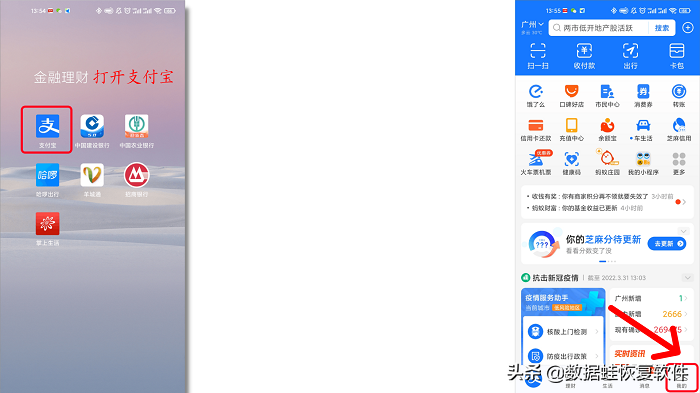
Task: Select the 看看分数变了没 subtitle
Action: pyautogui.click(x=589, y=251)
